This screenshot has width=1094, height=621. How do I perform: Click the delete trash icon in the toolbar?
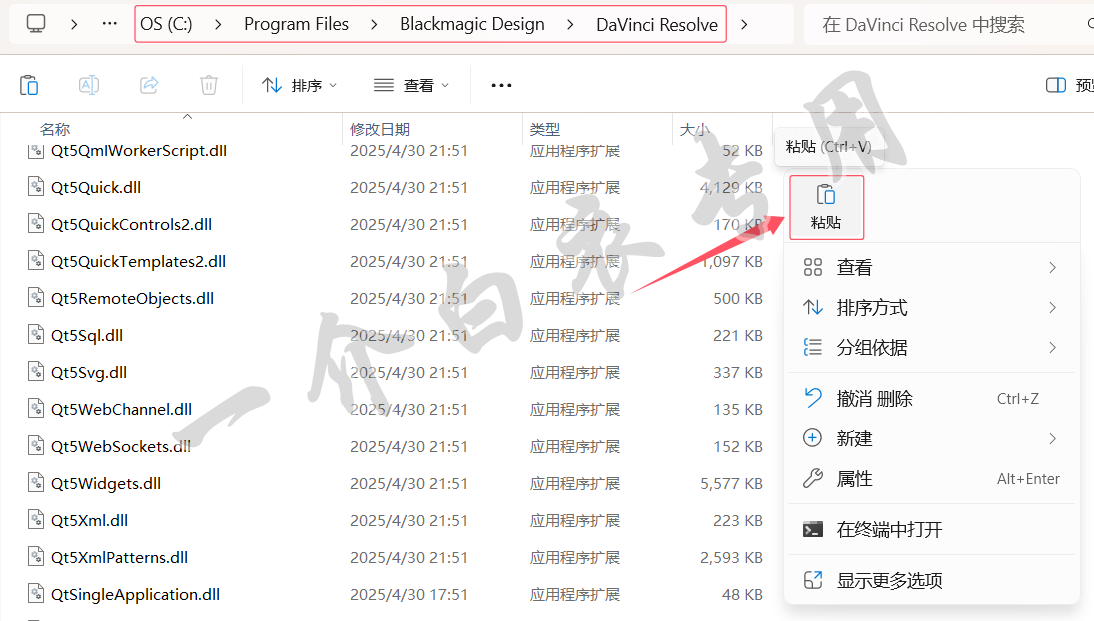coord(209,85)
